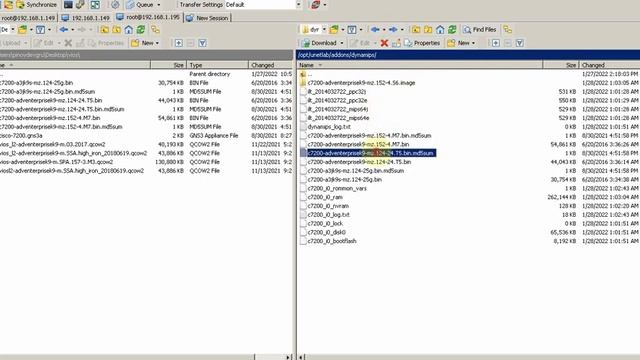This screenshot has height=360, width=640.
Task: Expand the Queue dropdown arrow
Action: (x=159, y=5)
